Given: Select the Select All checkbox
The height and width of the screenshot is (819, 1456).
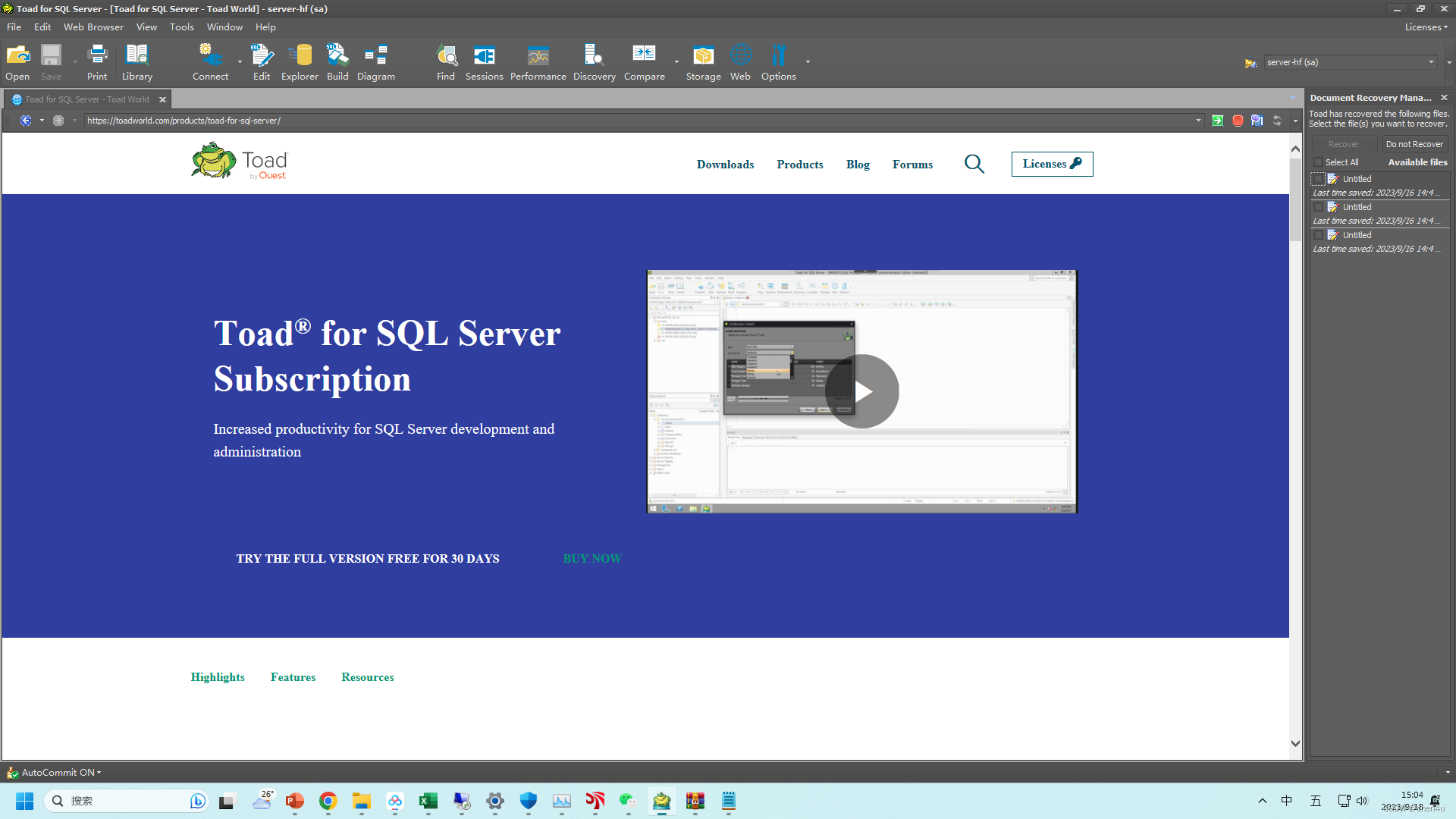Looking at the screenshot, I should pyautogui.click(x=1319, y=162).
